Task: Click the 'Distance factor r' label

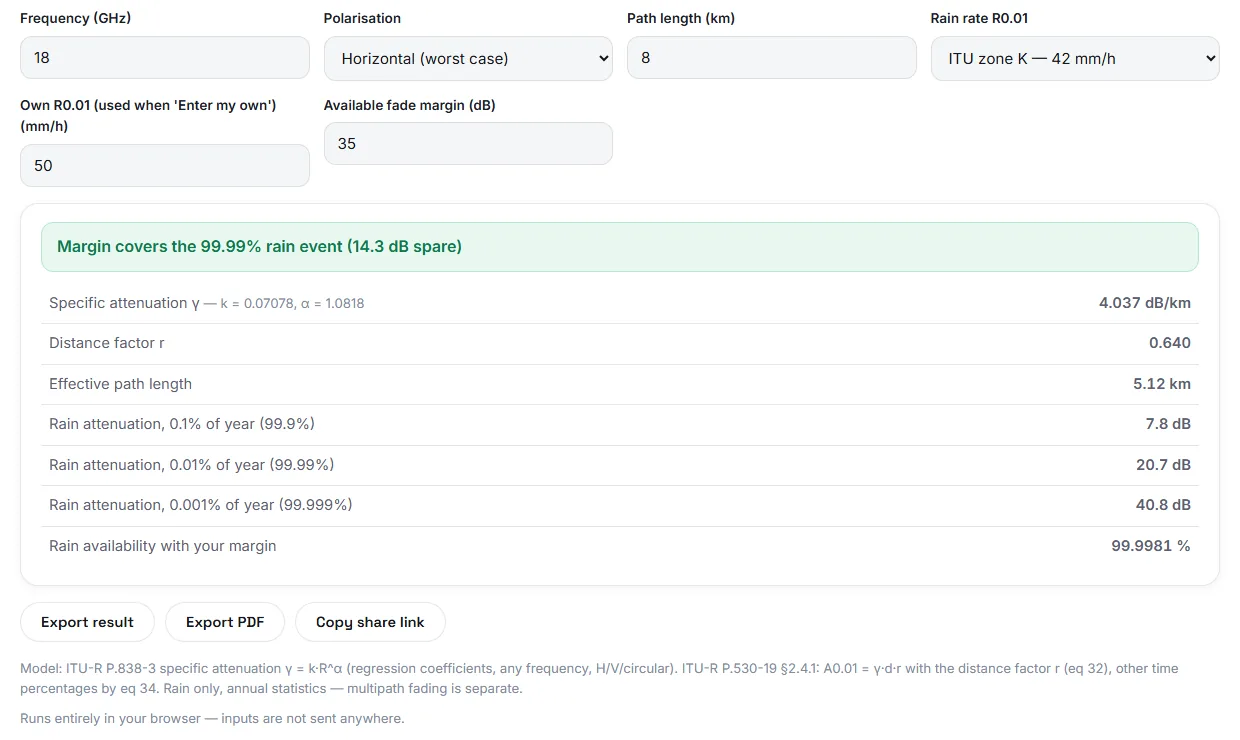Action: (107, 343)
